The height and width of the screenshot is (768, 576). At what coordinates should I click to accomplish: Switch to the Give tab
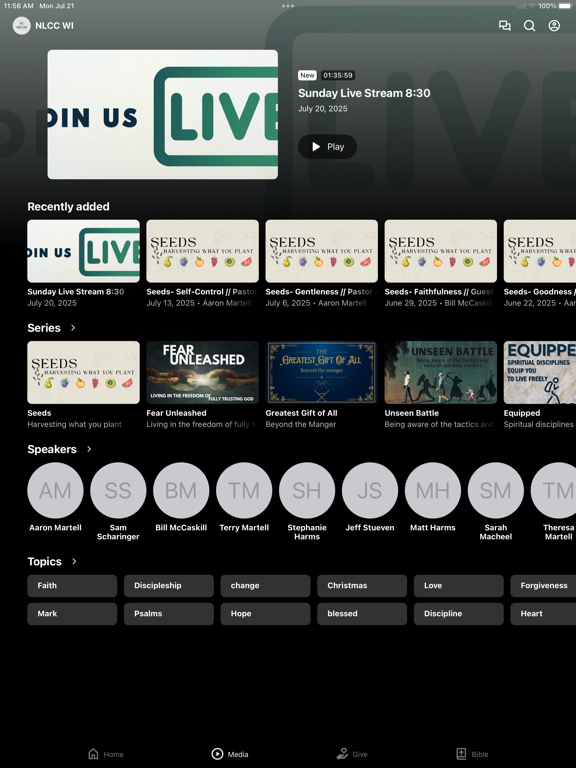[x=352, y=754]
